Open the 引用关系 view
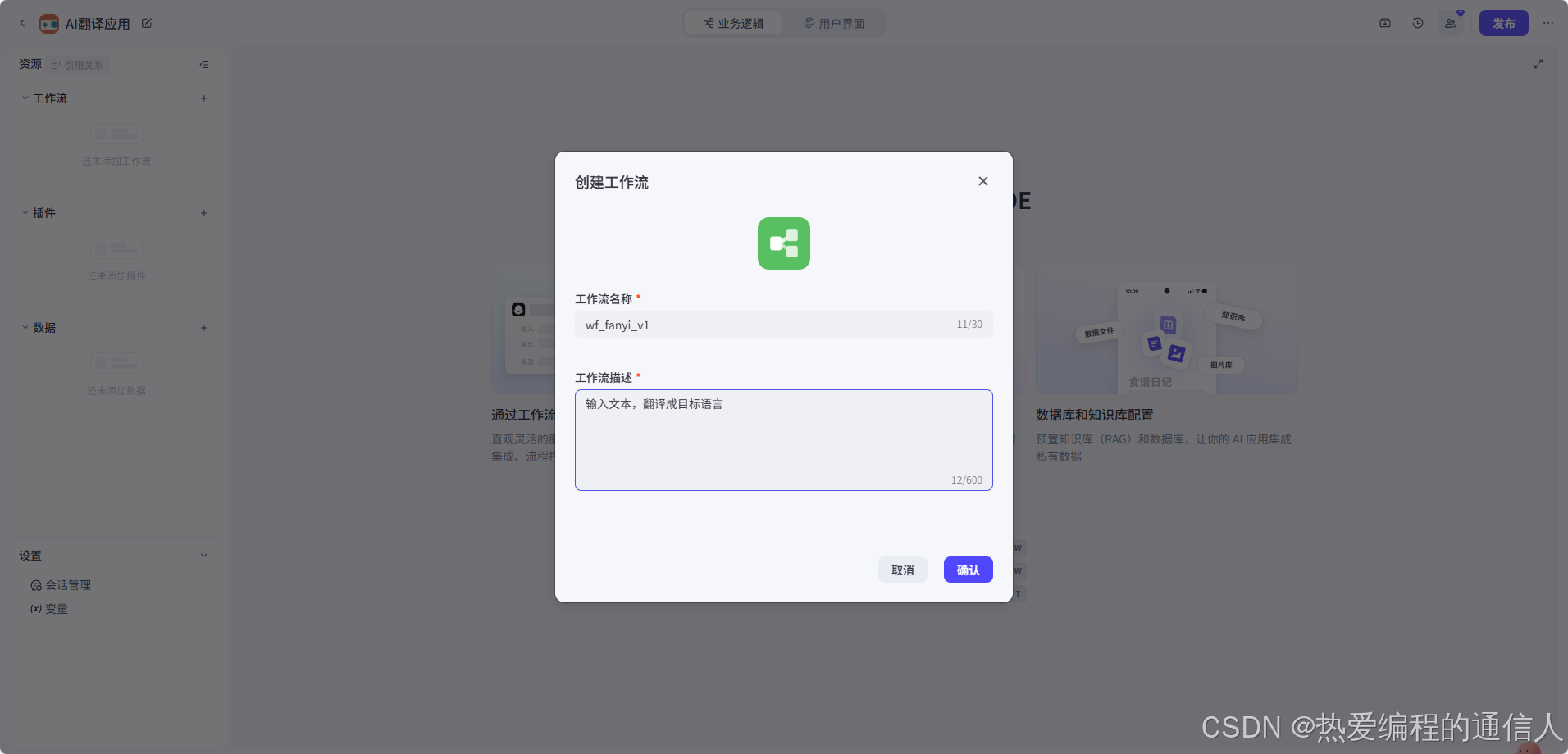This screenshot has width=1568, height=754. 78,65
